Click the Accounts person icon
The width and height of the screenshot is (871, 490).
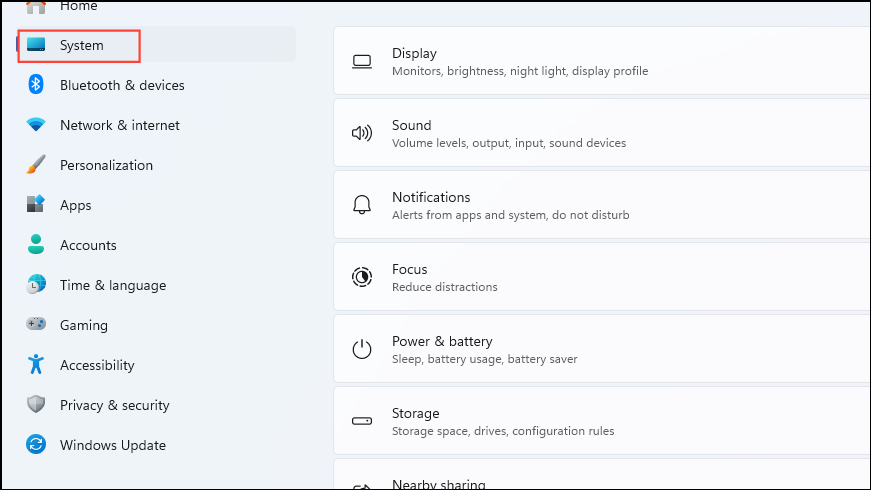pyautogui.click(x=36, y=245)
